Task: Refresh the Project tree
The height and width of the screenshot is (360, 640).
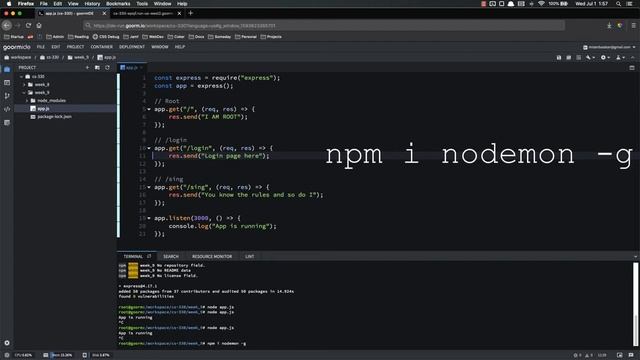Action: point(107,67)
